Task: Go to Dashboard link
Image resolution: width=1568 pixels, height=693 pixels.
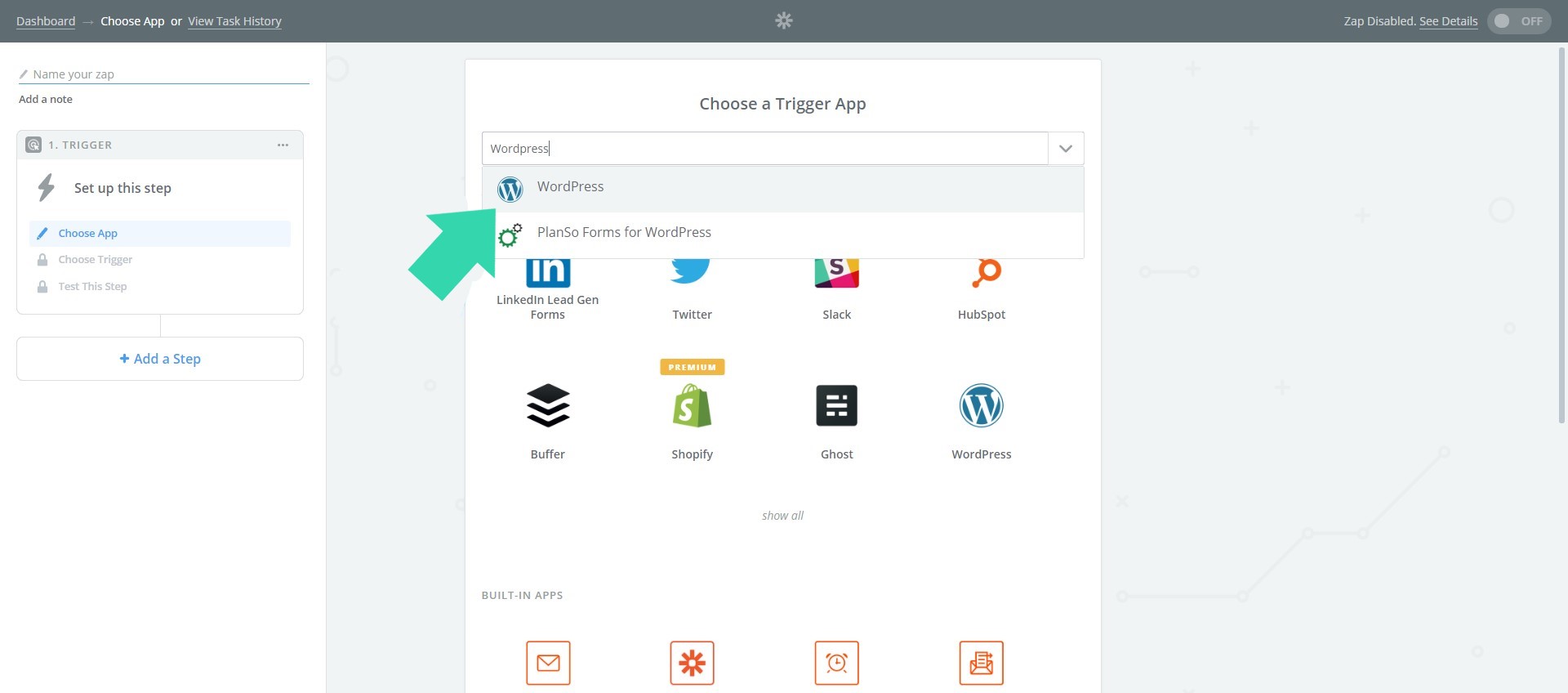Action: pyautogui.click(x=46, y=21)
